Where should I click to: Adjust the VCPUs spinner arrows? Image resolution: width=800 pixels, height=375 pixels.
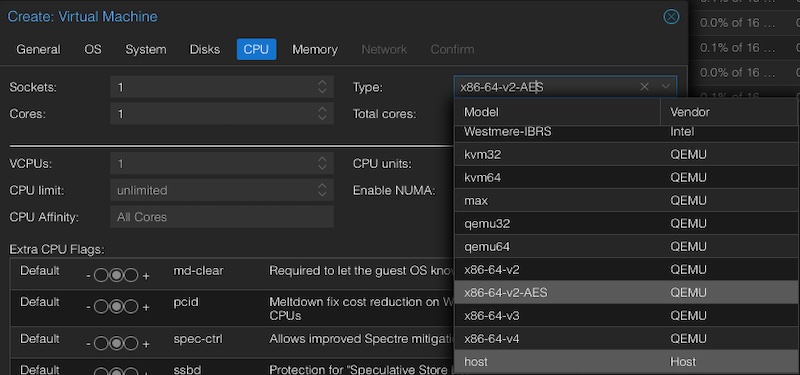322,164
